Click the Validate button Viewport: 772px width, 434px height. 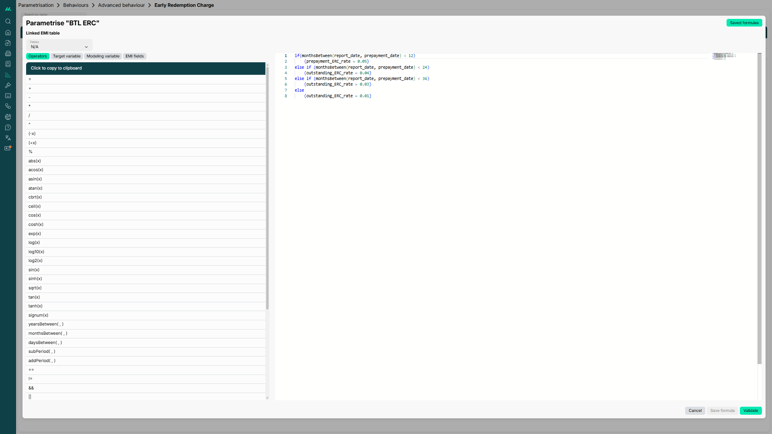click(750, 410)
